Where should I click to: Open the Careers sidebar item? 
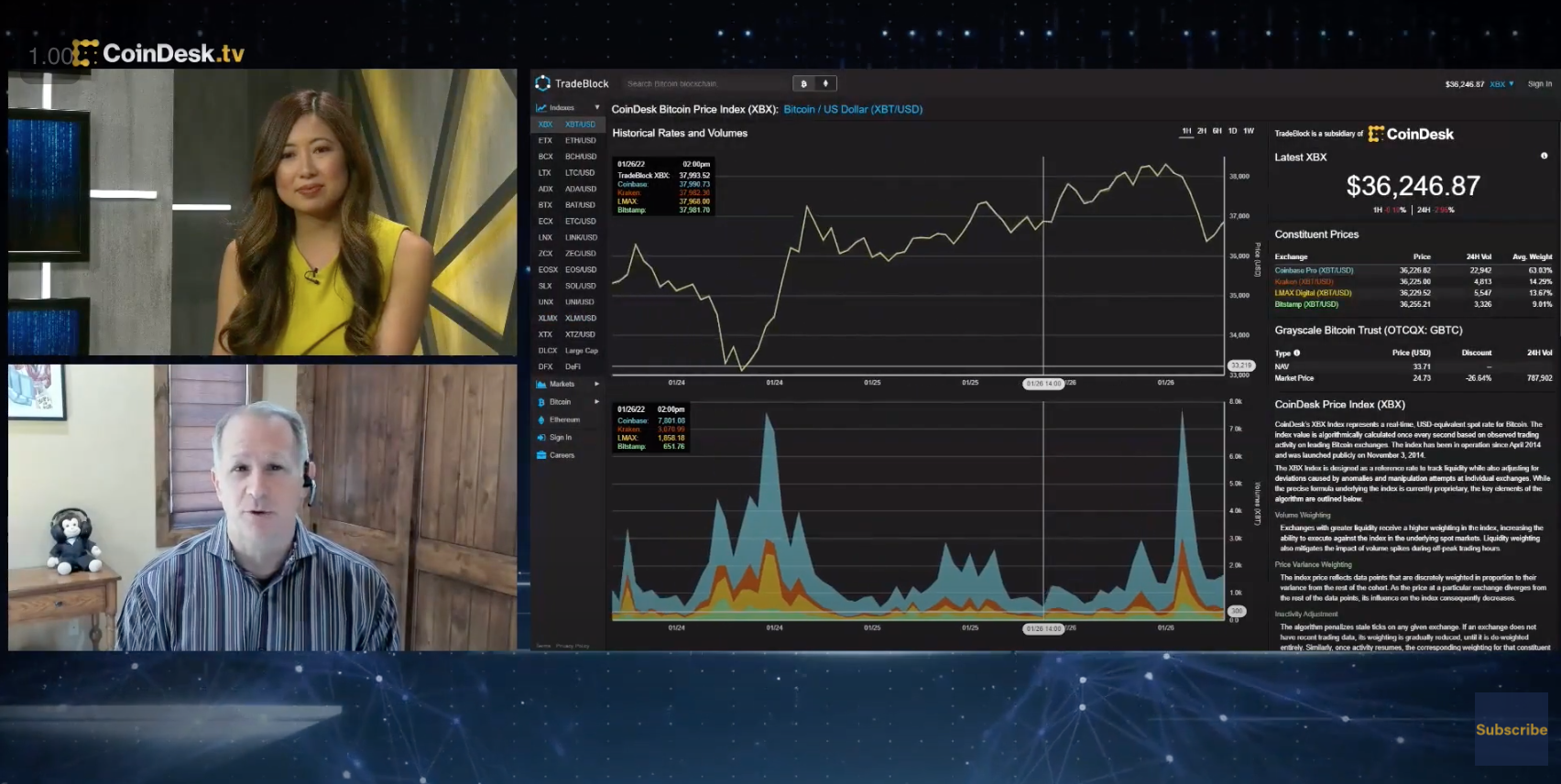[x=562, y=455]
